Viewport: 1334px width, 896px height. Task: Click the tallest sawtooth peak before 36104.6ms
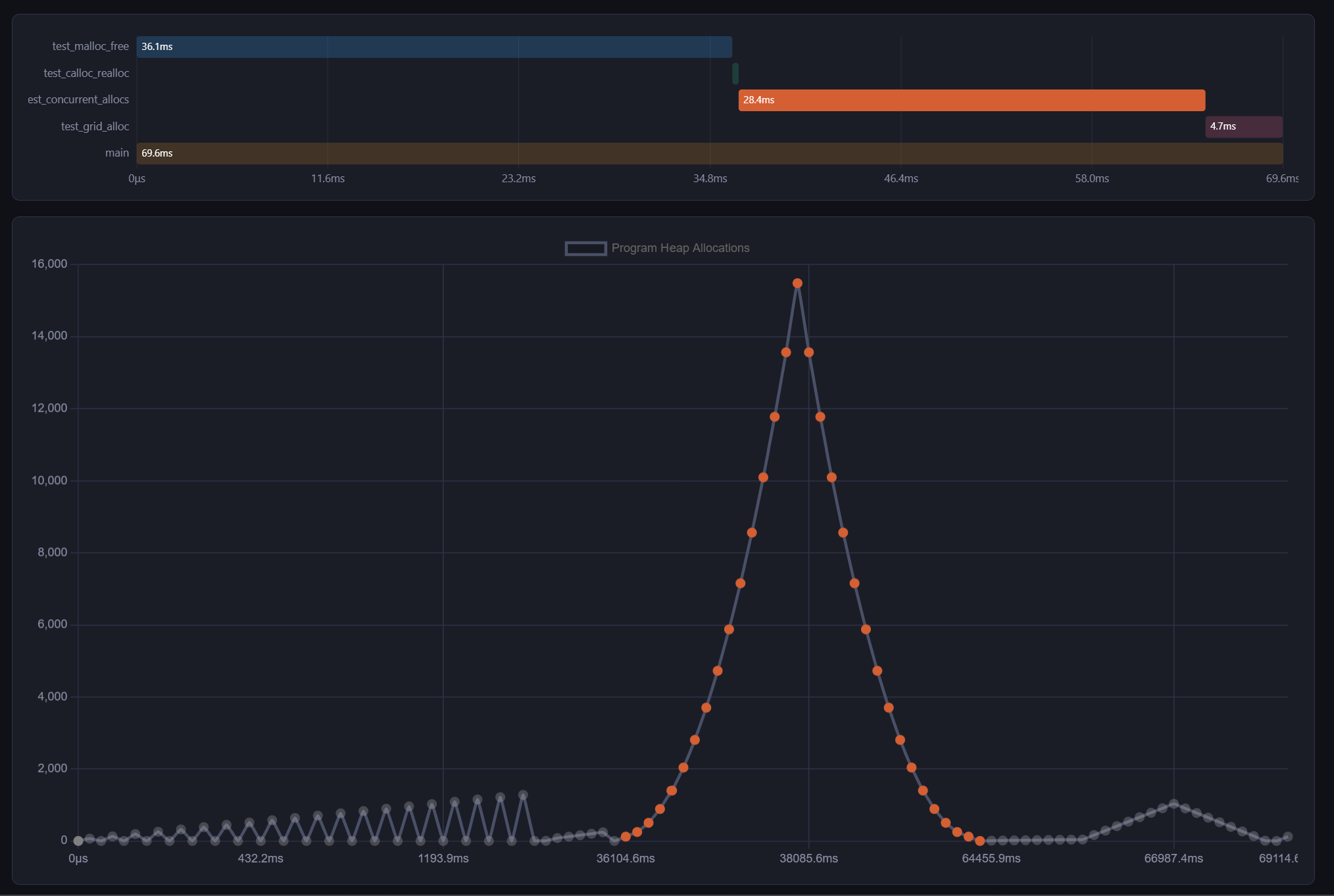pos(523,795)
